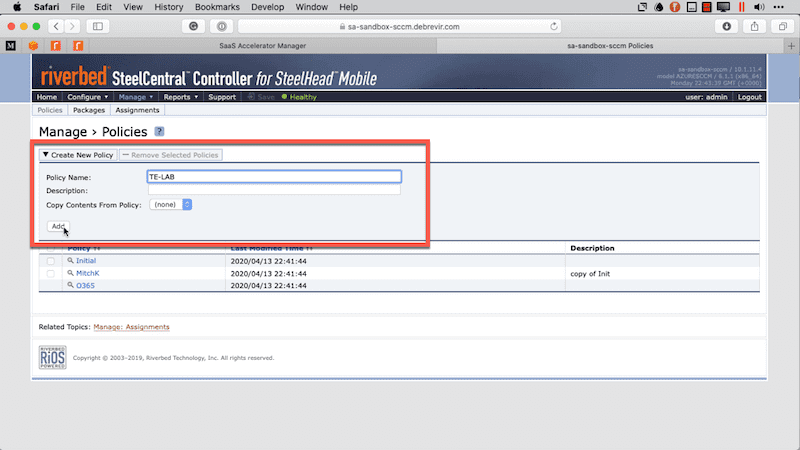Click the display icon in menu bar
This screenshot has height=450, width=800.
[x=723, y=7]
